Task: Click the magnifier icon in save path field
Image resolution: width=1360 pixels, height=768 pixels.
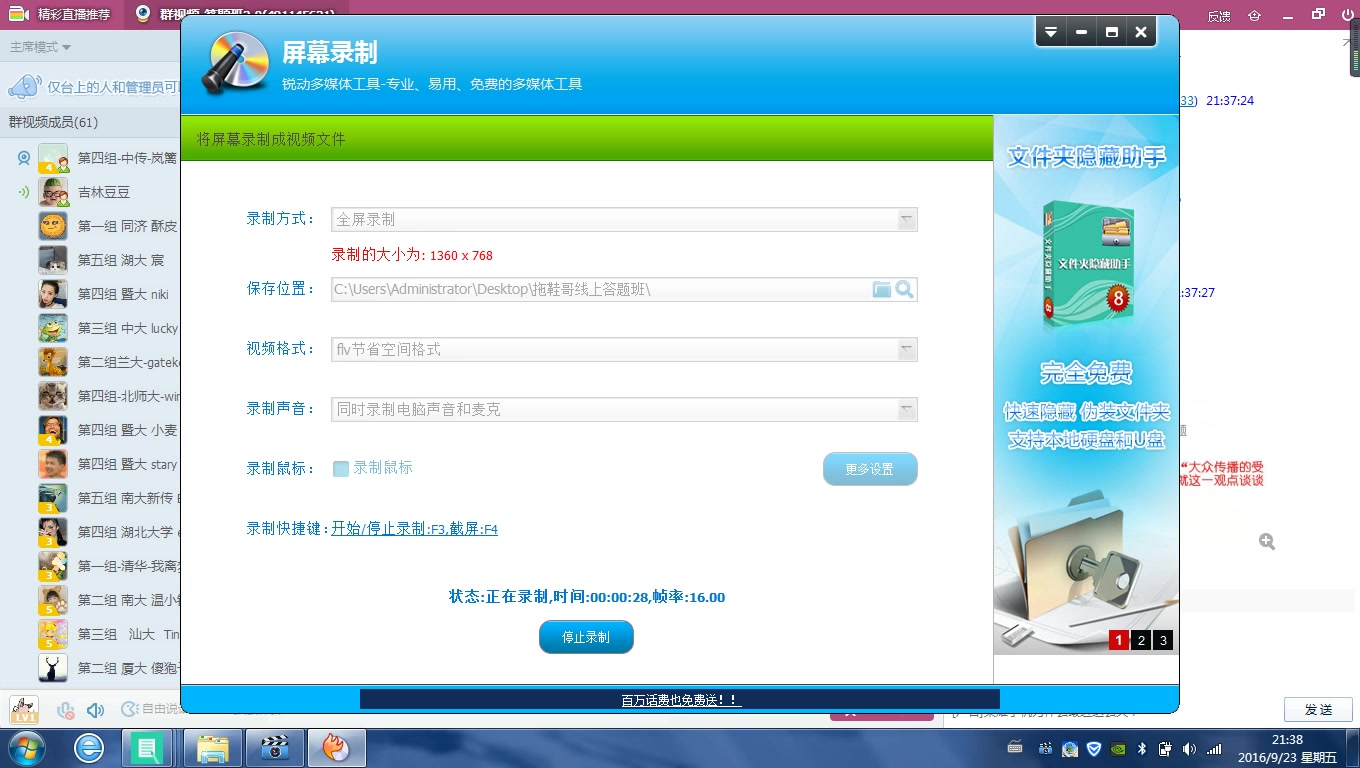Action: [x=905, y=290]
